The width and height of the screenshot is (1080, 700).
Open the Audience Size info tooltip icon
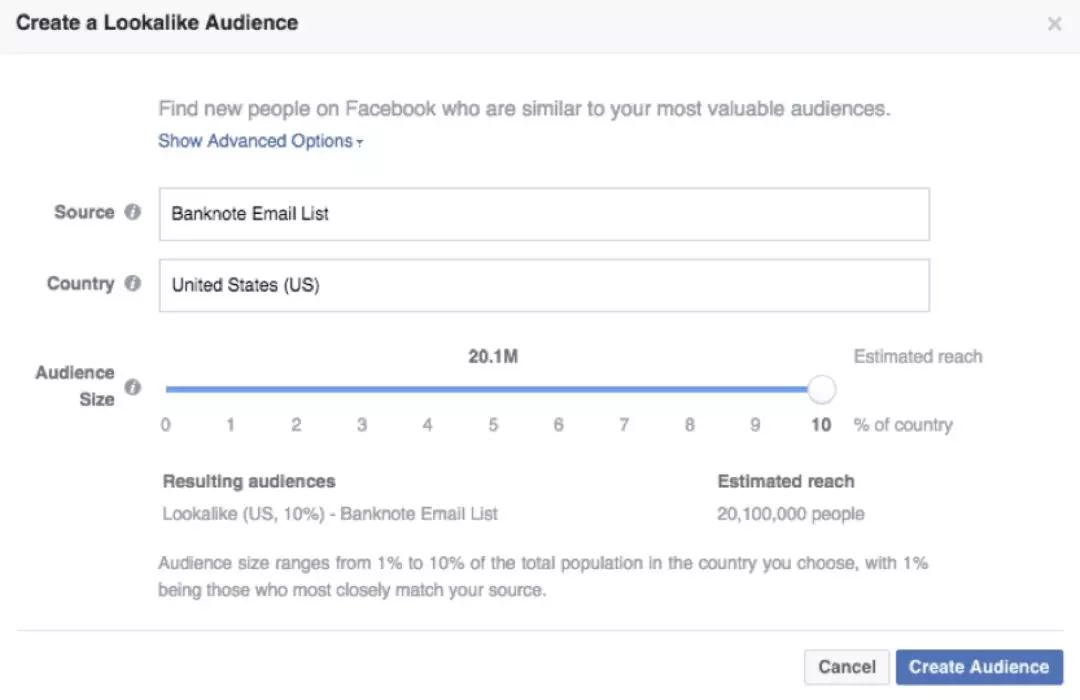coord(132,387)
